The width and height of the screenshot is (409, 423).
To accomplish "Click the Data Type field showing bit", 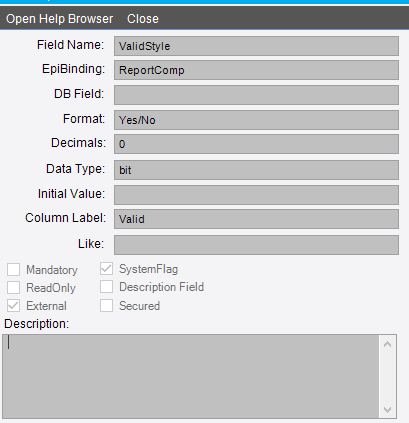I will pyautogui.click(x=256, y=170).
